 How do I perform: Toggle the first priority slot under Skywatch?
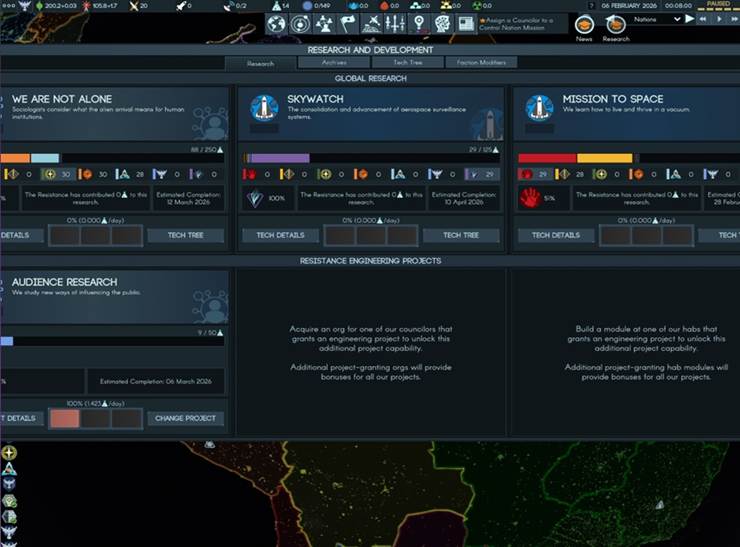pos(340,235)
